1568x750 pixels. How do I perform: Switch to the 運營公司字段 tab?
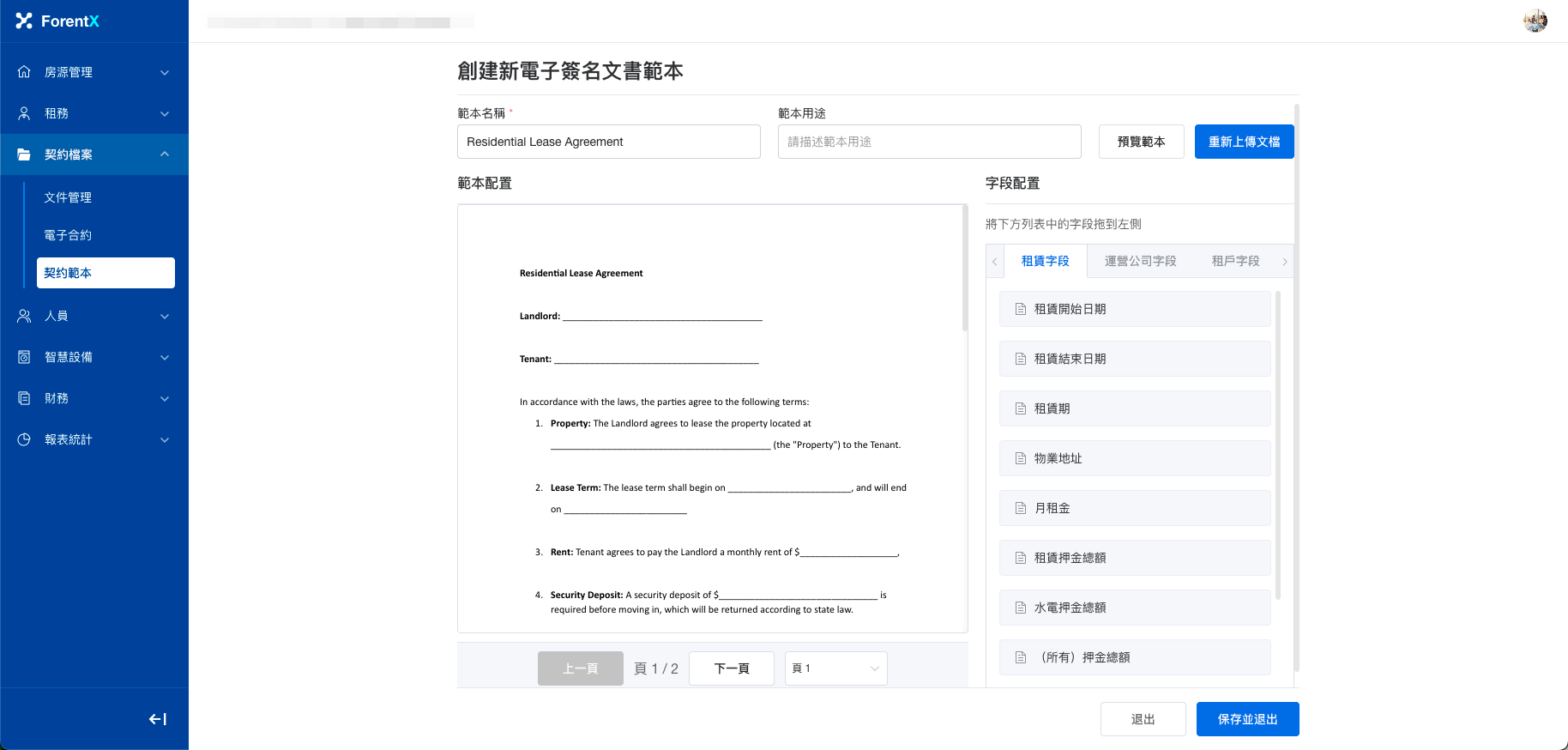[1140, 261]
